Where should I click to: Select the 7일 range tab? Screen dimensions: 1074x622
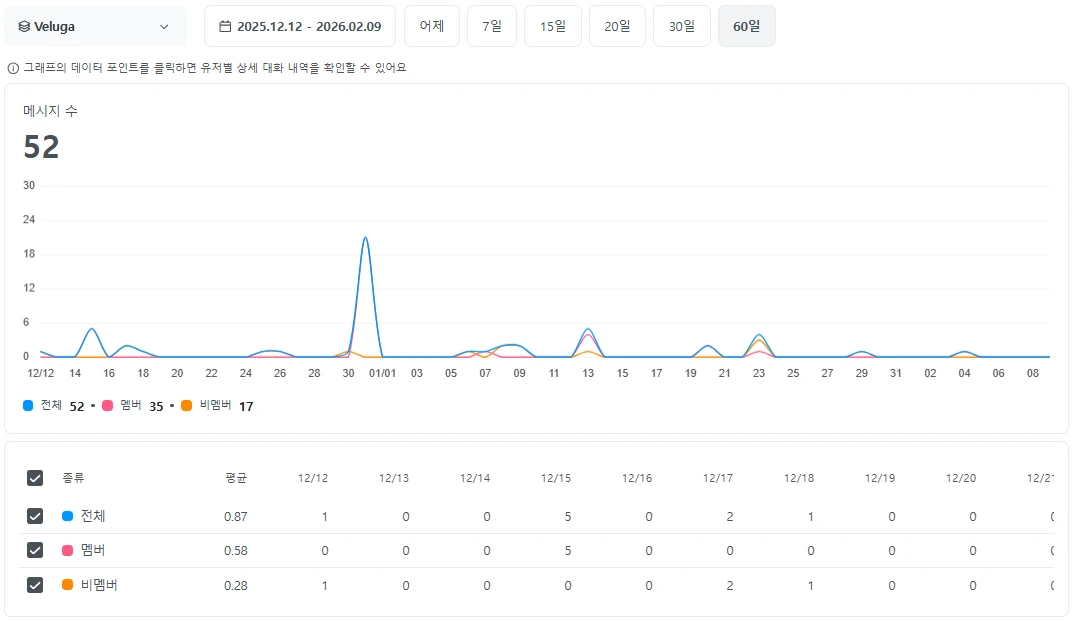[x=491, y=26]
